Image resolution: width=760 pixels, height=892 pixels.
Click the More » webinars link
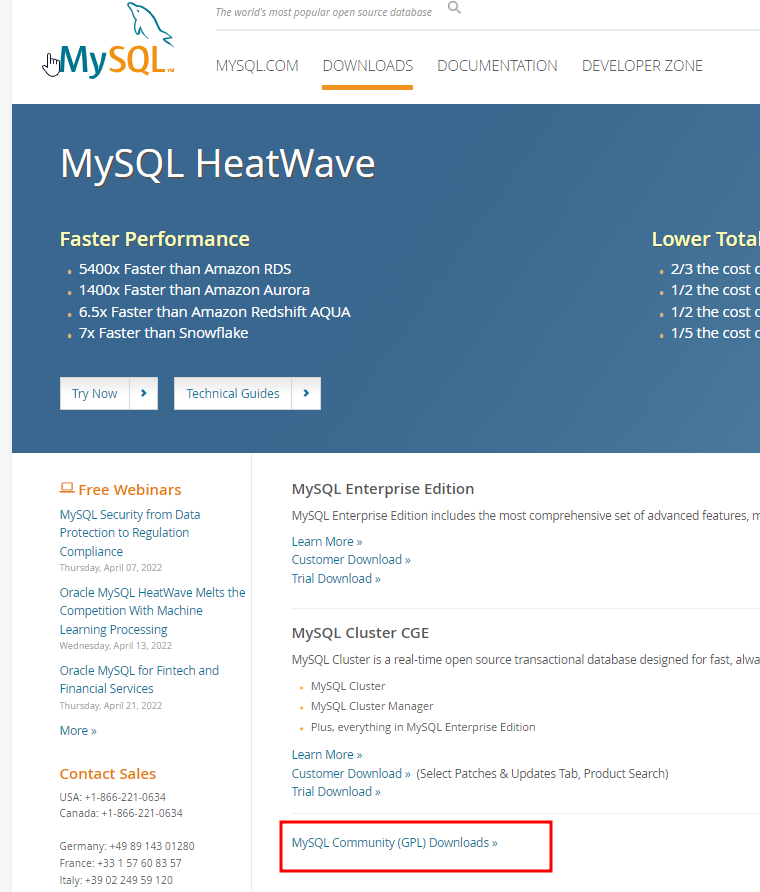(78, 730)
